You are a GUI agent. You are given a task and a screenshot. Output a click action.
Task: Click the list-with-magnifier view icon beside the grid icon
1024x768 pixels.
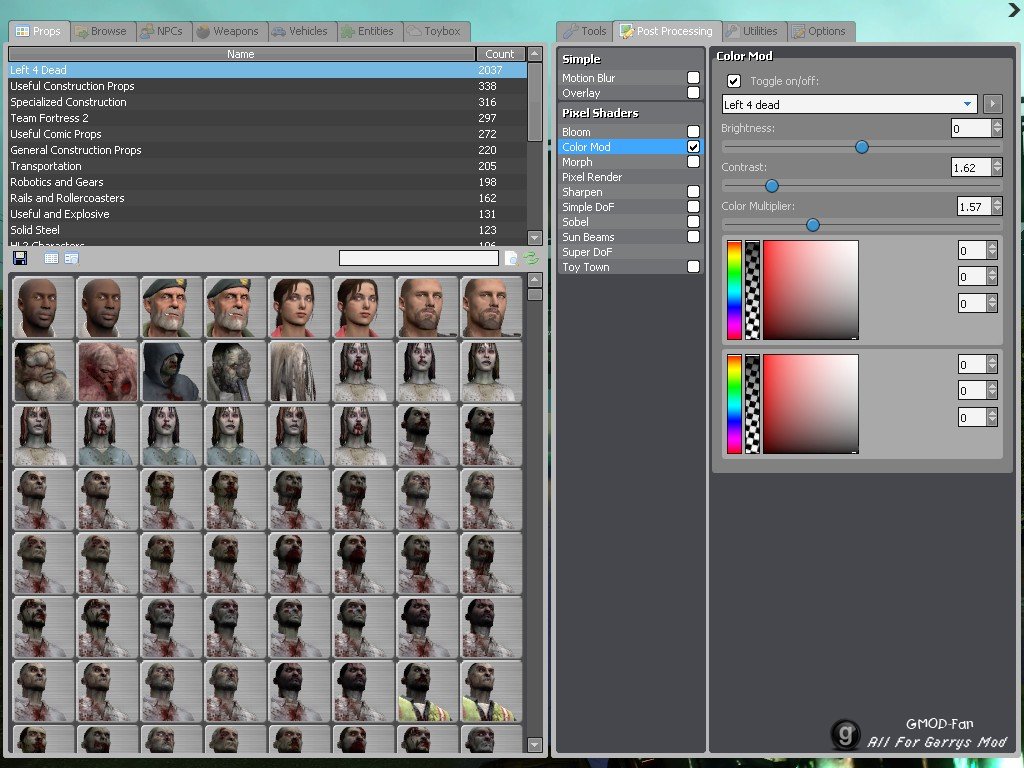click(x=71, y=258)
